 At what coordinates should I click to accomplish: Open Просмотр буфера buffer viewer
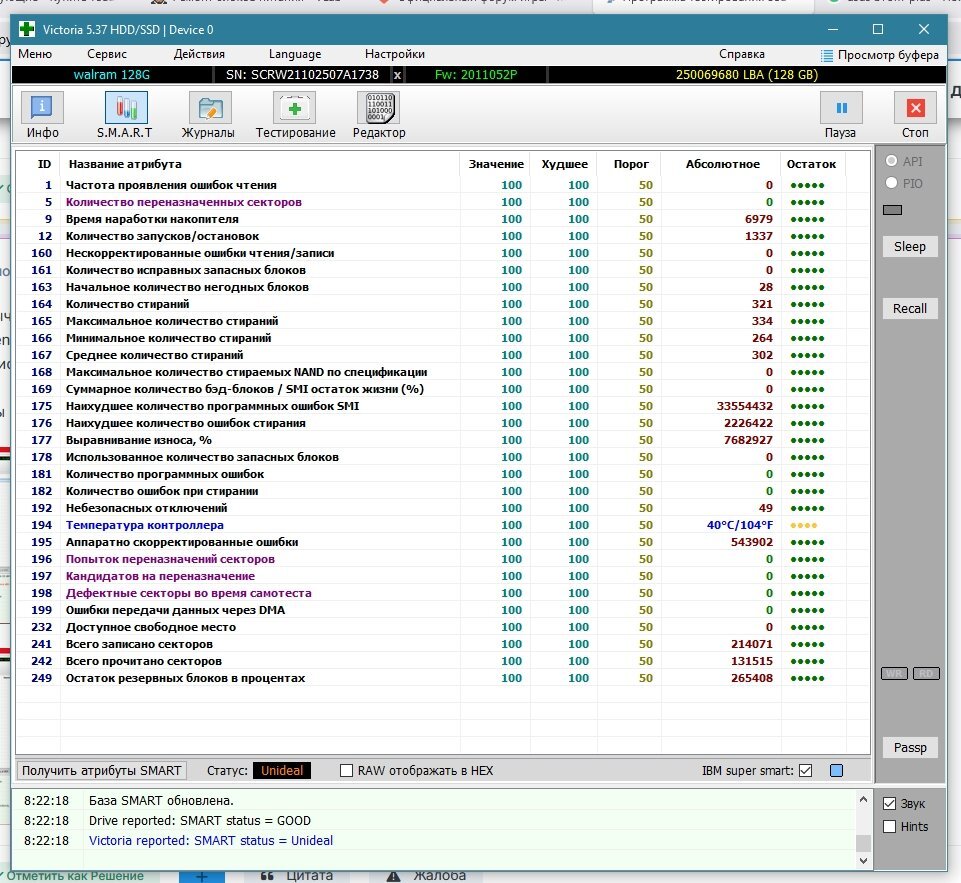(x=879, y=55)
